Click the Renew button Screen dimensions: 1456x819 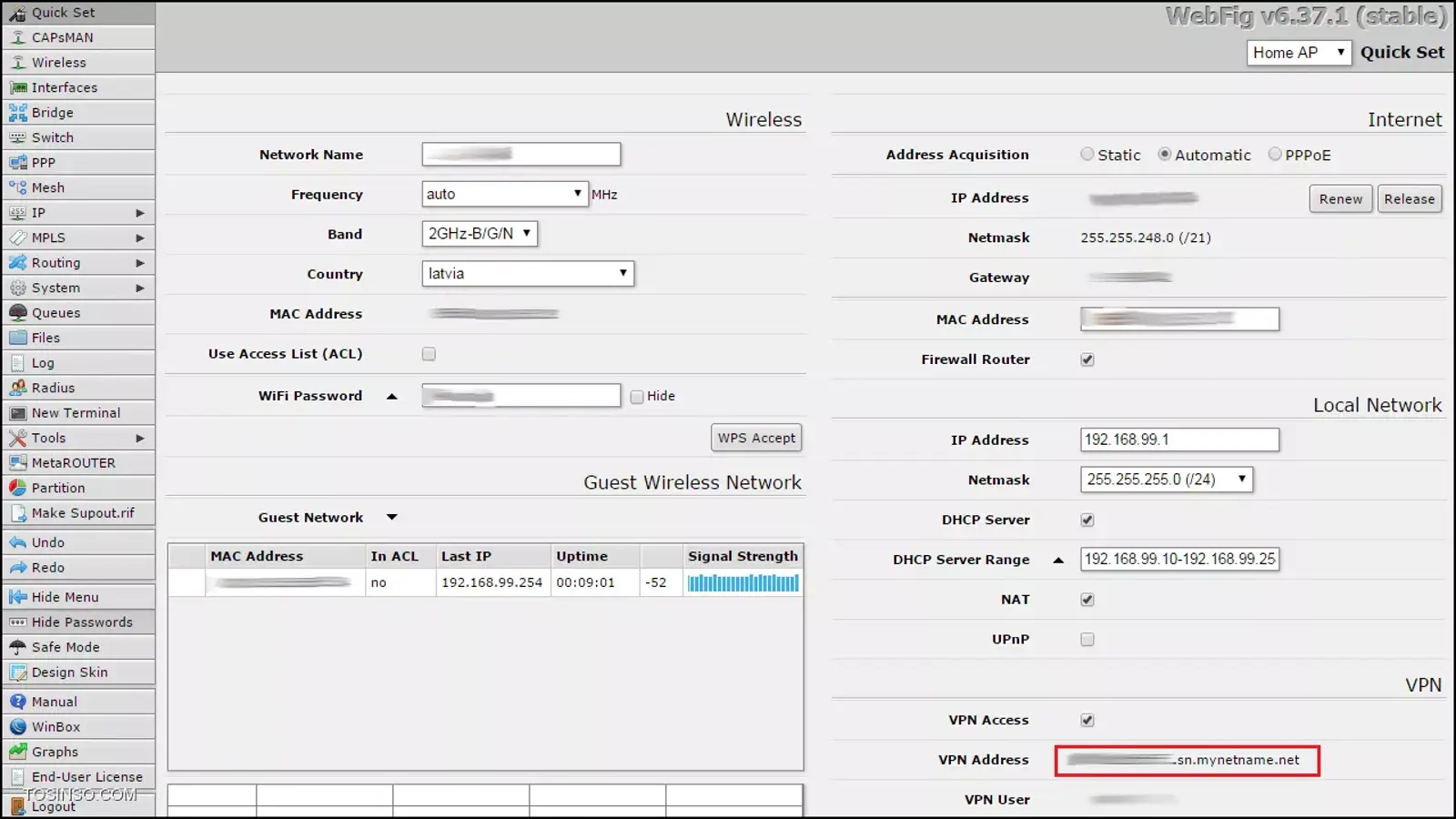pos(1340,199)
